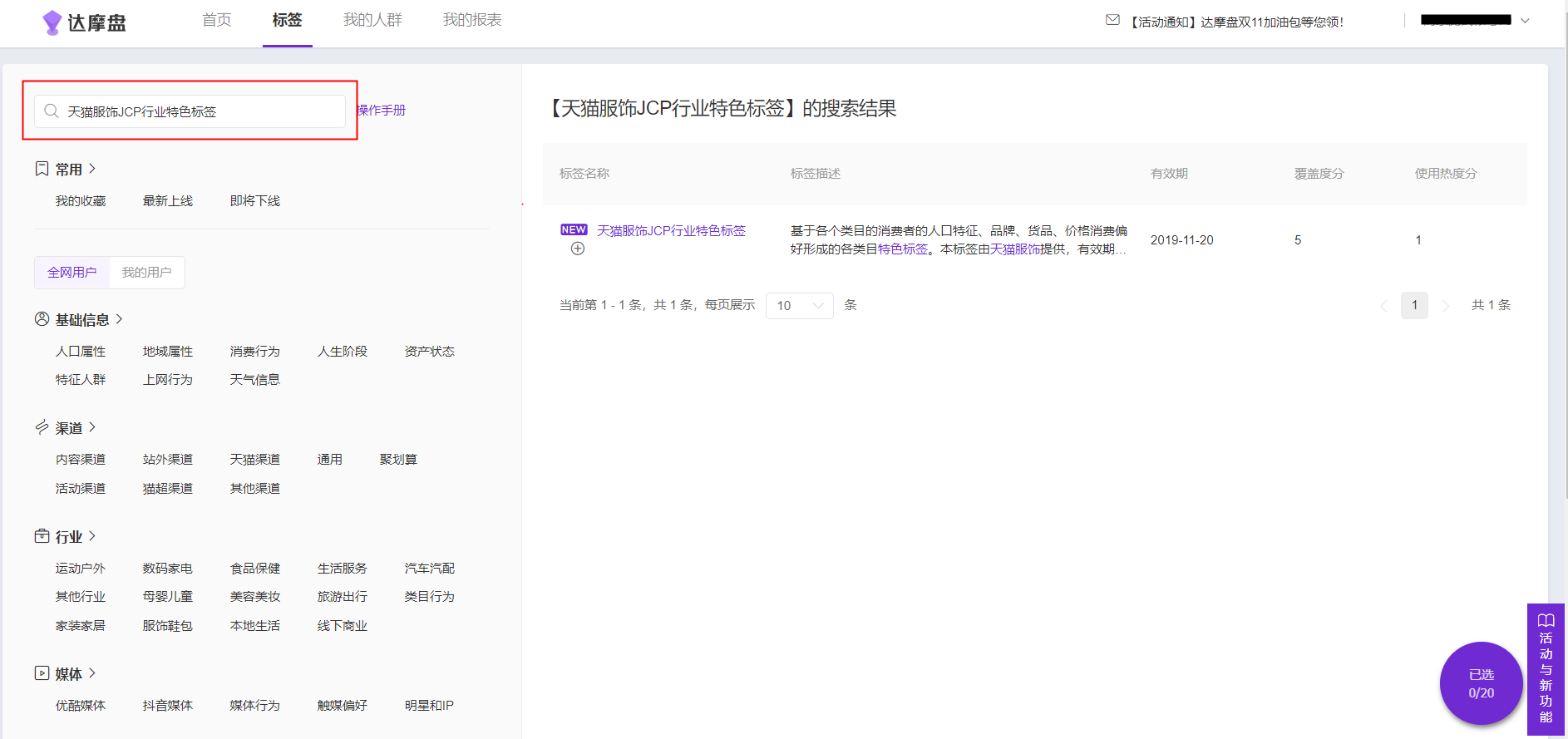The height and width of the screenshot is (739, 1568).
Task: Select 服饰鞋包 industry
Action: click(168, 626)
